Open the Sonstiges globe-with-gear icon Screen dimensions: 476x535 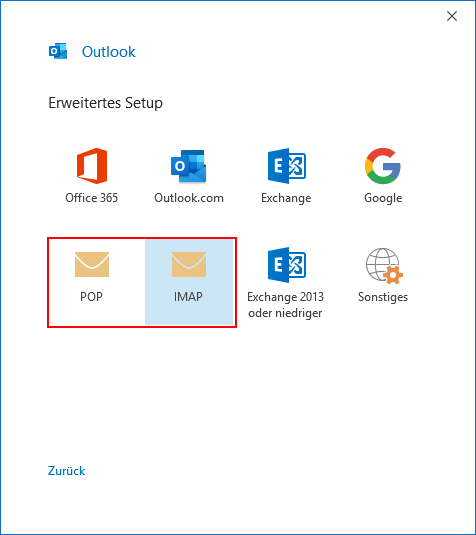tap(384, 266)
